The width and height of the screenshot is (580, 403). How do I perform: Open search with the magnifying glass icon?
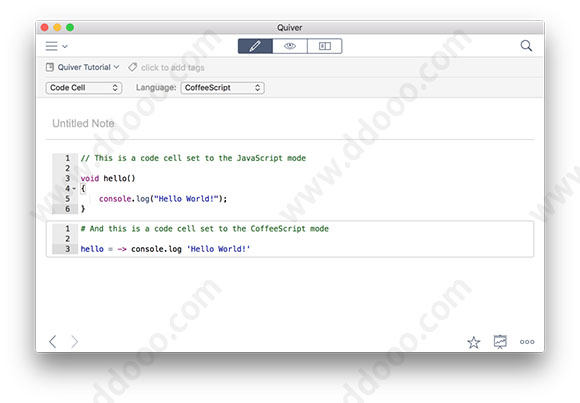point(526,46)
